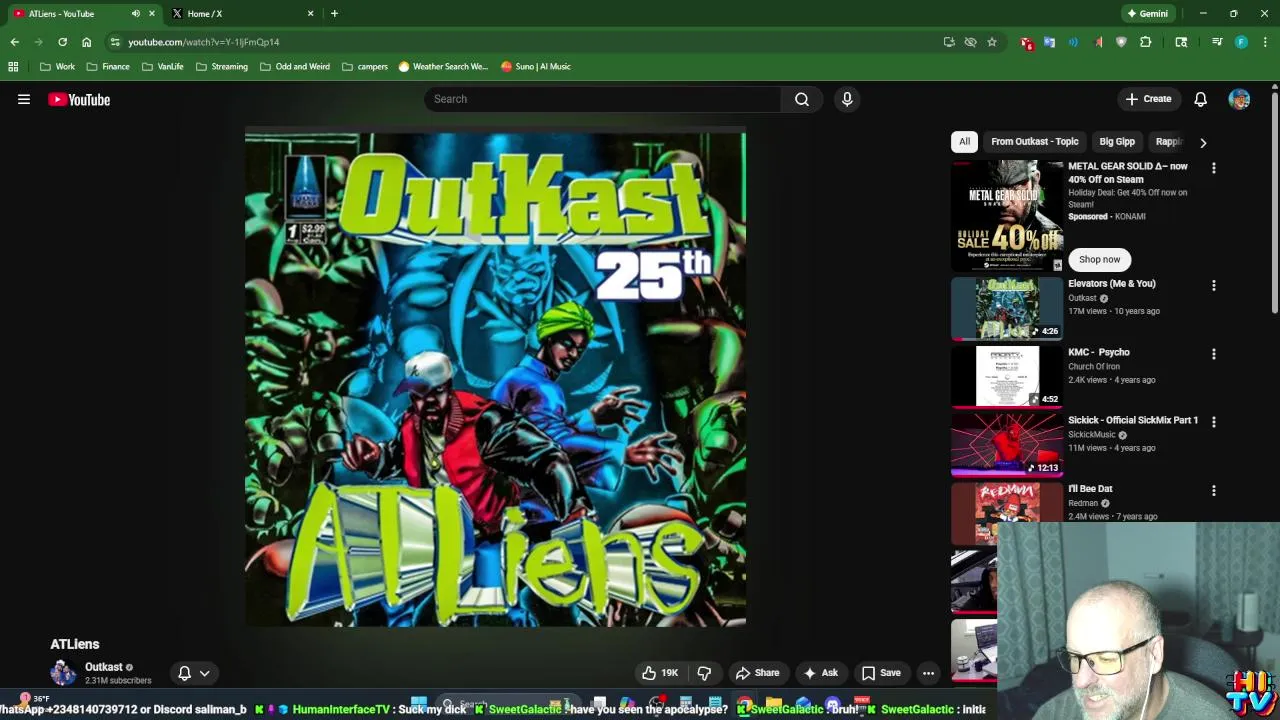Open the Outkast channel avatar
This screenshot has width=1280, height=720.
[63, 673]
